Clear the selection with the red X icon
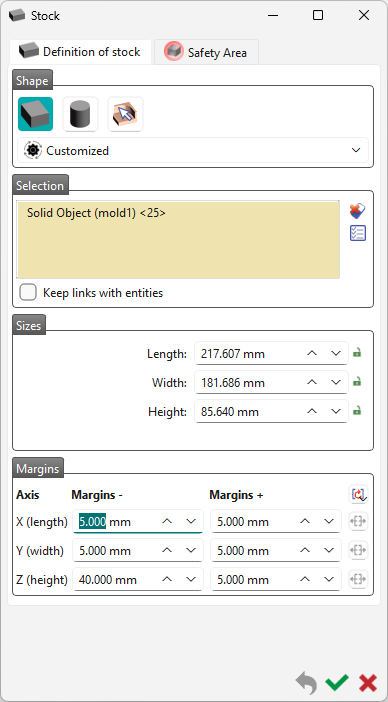This screenshot has height=702, width=388. click(x=358, y=210)
